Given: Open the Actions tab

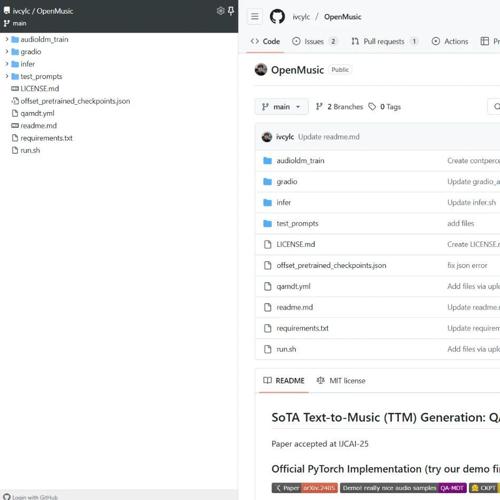Looking at the screenshot, I should (450, 41).
